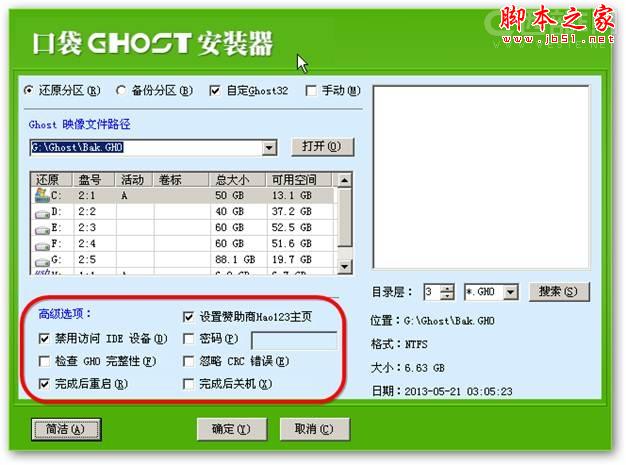Click the 卷标 column header
This screenshot has height=465, width=626.
181,180
